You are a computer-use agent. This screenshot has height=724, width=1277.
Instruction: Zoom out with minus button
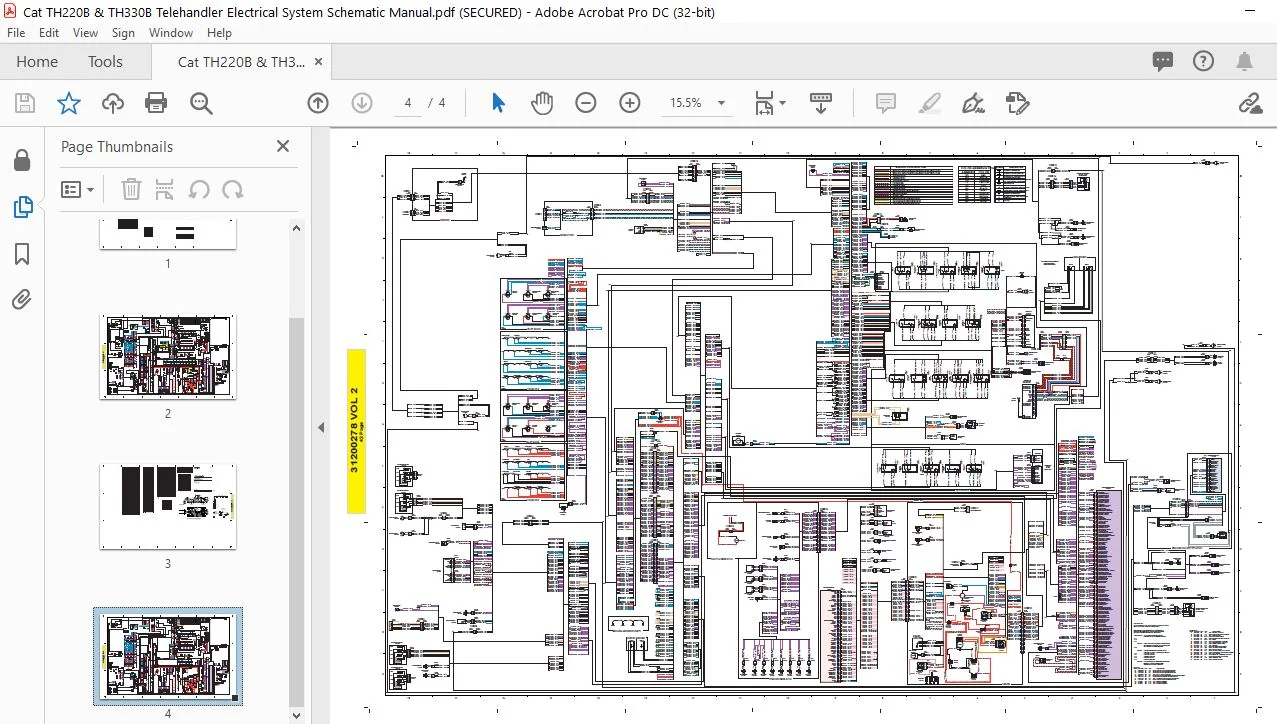pyautogui.click(x=586, y=103)
